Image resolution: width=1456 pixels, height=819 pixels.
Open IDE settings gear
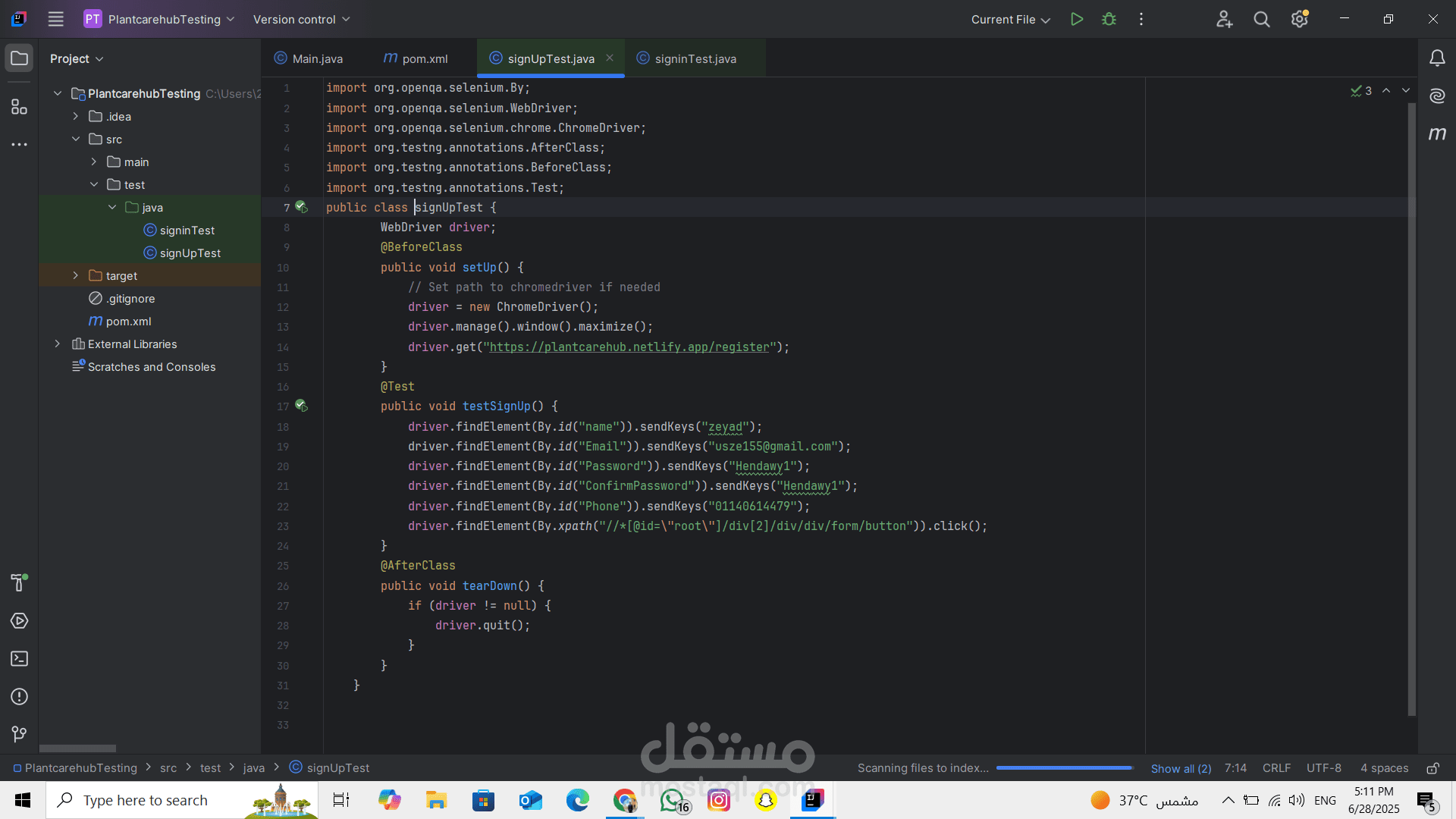pyautogui.click(x=1300, y=19)
